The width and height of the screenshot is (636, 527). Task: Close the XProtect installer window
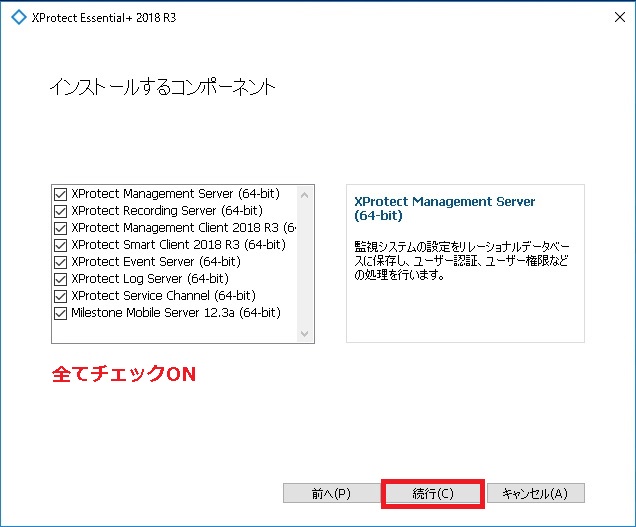620,17
